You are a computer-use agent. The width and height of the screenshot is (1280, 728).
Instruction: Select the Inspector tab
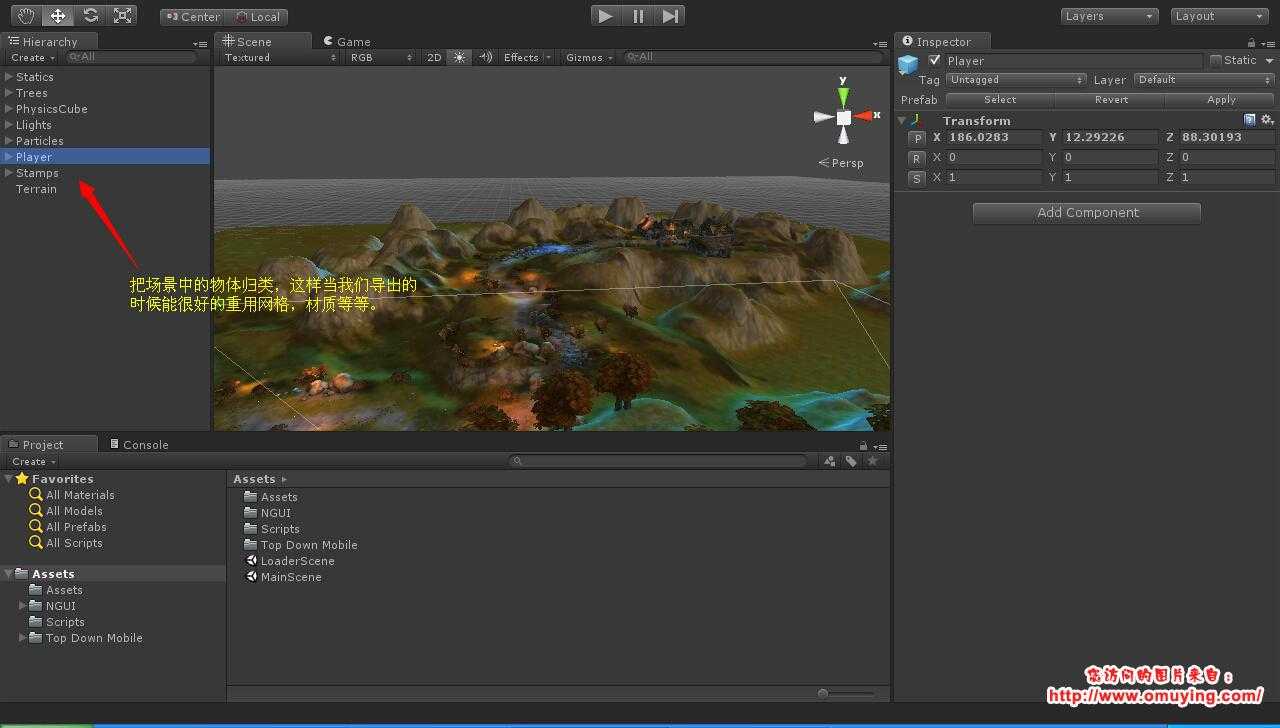click(943, 41)
